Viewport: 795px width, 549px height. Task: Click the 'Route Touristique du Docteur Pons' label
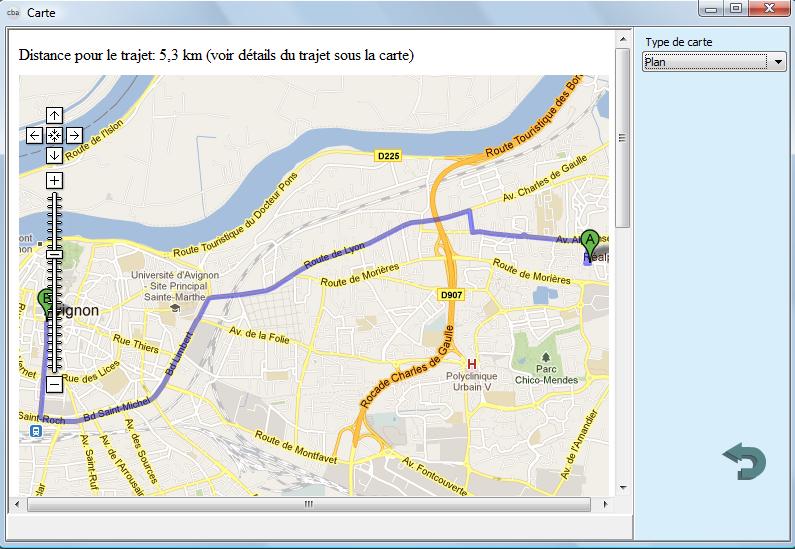(x=236, y=215)
